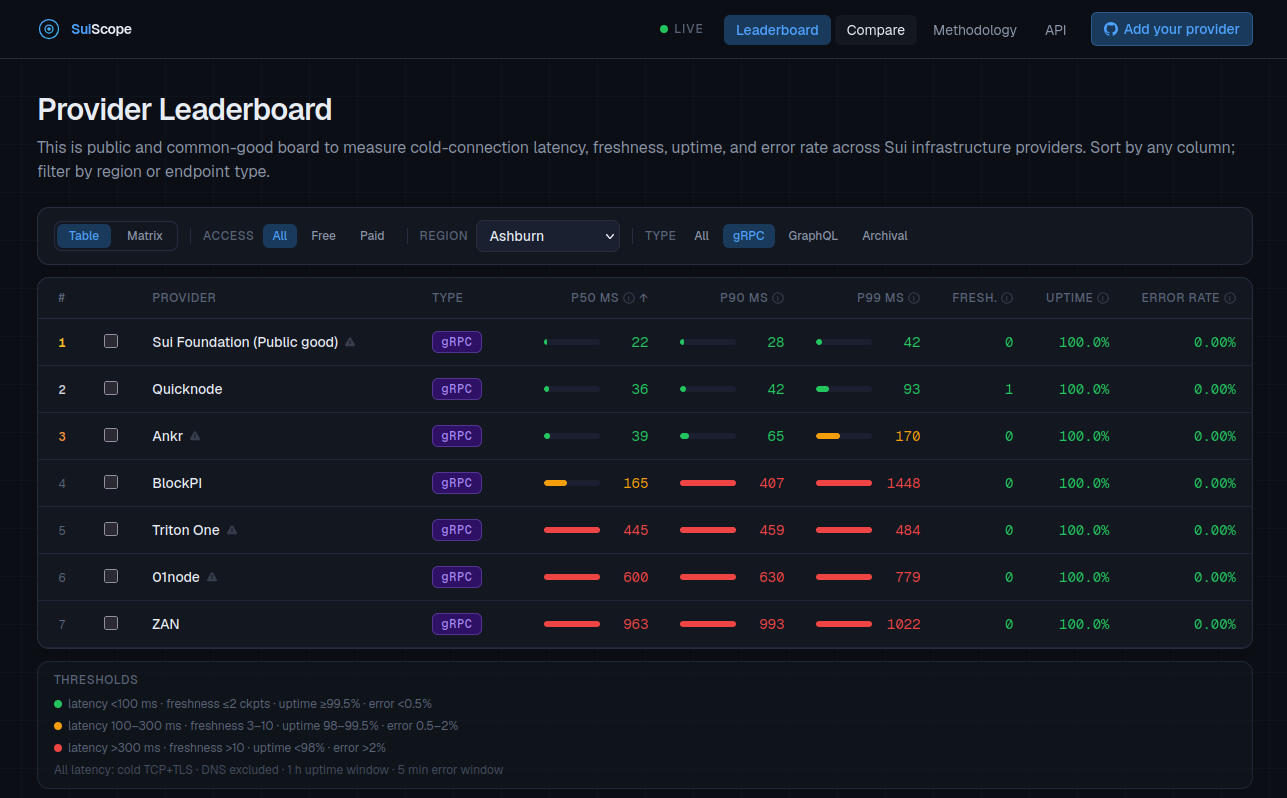This screenshot has width=1287, height=798.
Task: Click the info icon next to P50 MS
Action: tap(629, 298)
